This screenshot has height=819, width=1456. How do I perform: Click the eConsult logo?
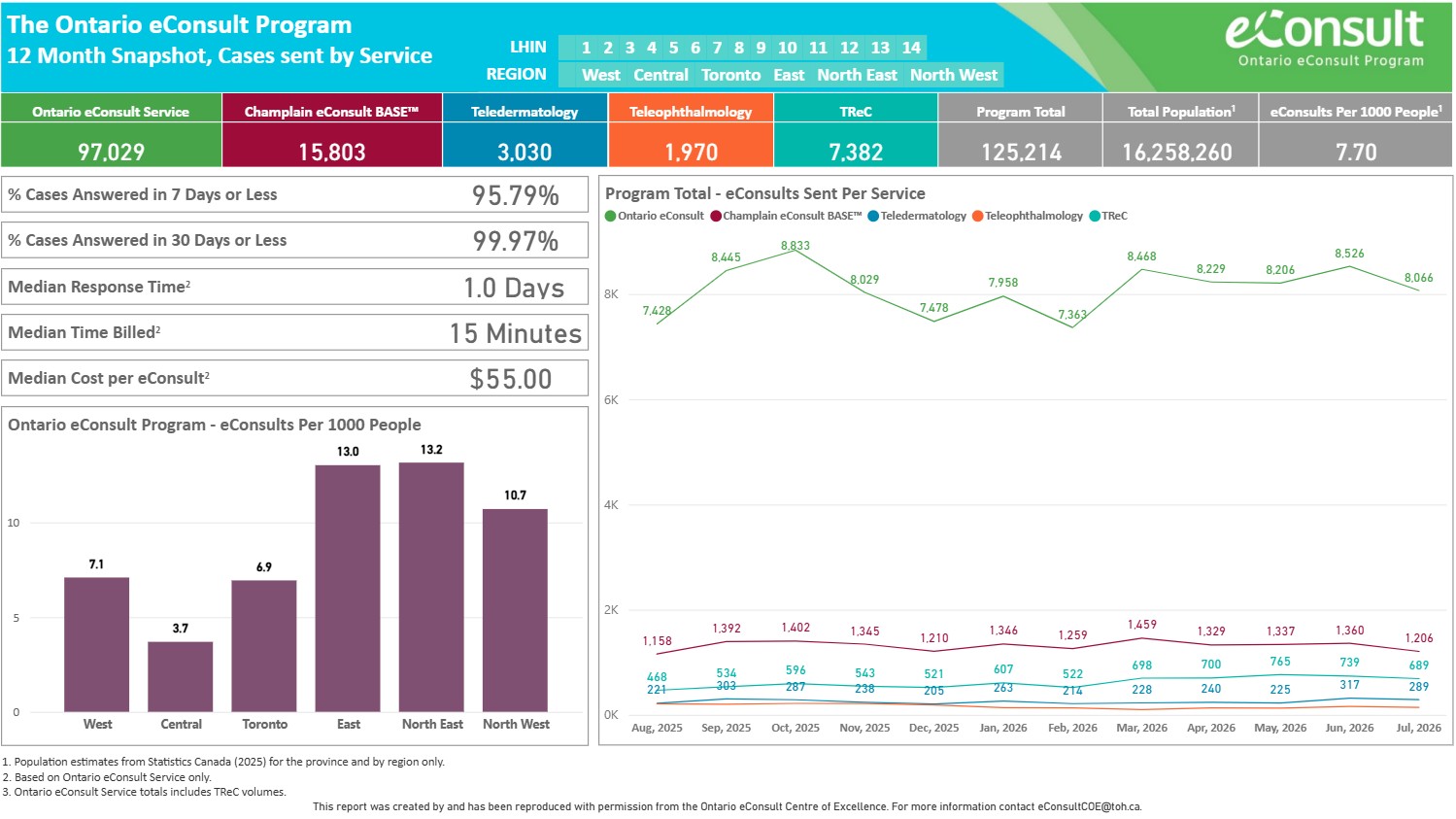[1325, 39]
